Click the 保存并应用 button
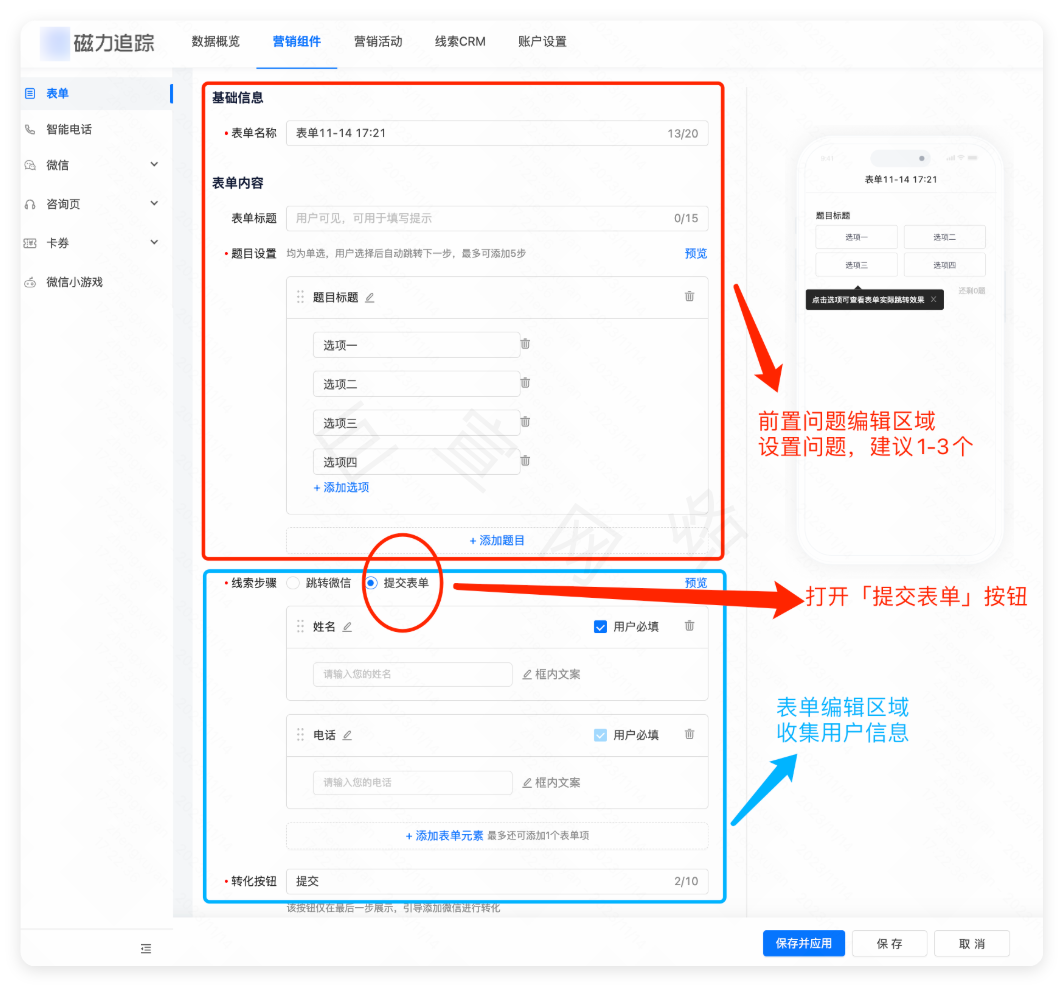 (x=803, y=943)
